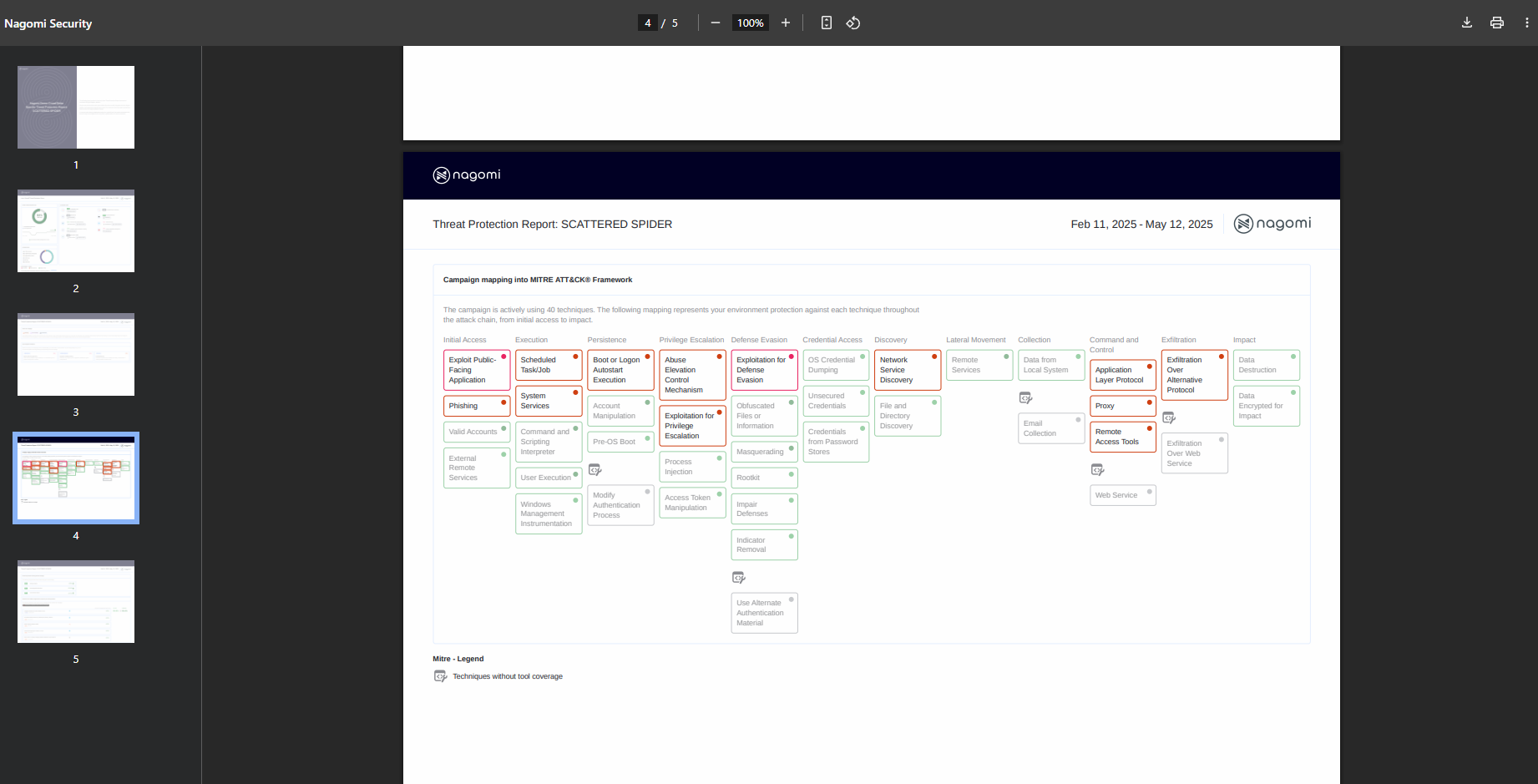Click the rotate counterclockwise icon
This screenshot has height=784, width=1538.
pyautogui.click(x=853, y=23)
